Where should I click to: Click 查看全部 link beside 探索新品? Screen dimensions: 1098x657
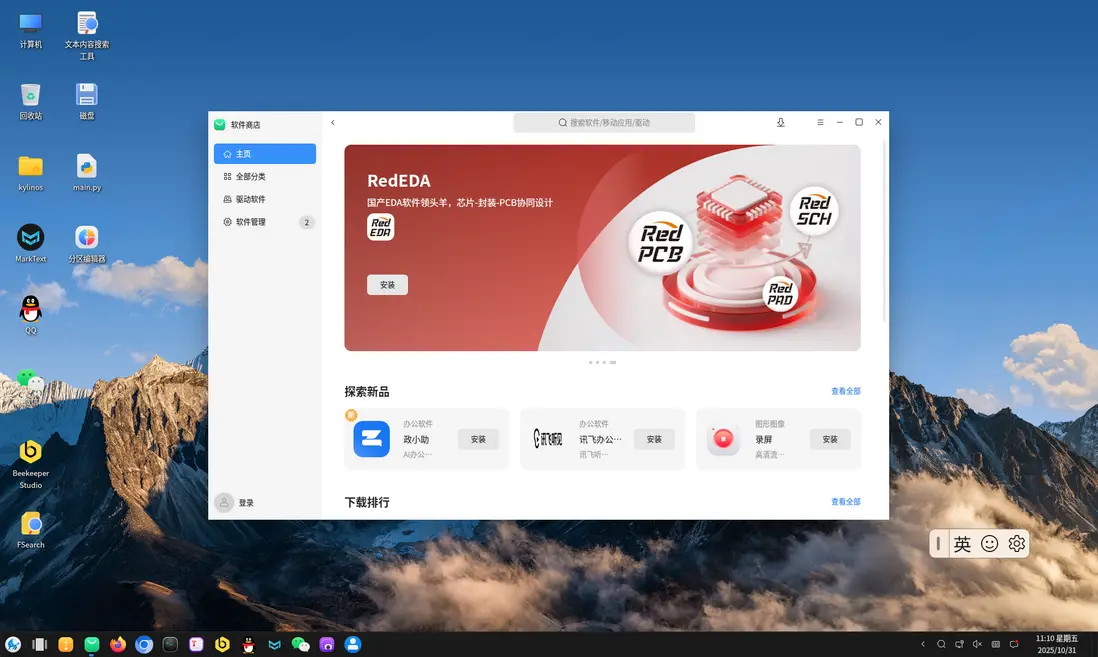coord(845,392)
